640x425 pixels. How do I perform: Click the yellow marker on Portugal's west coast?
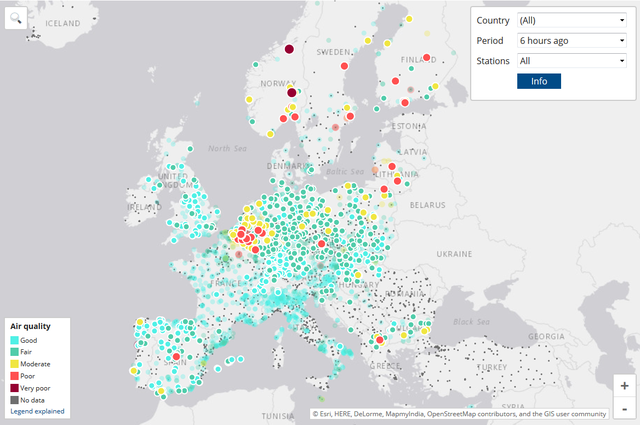click(133, 370)
